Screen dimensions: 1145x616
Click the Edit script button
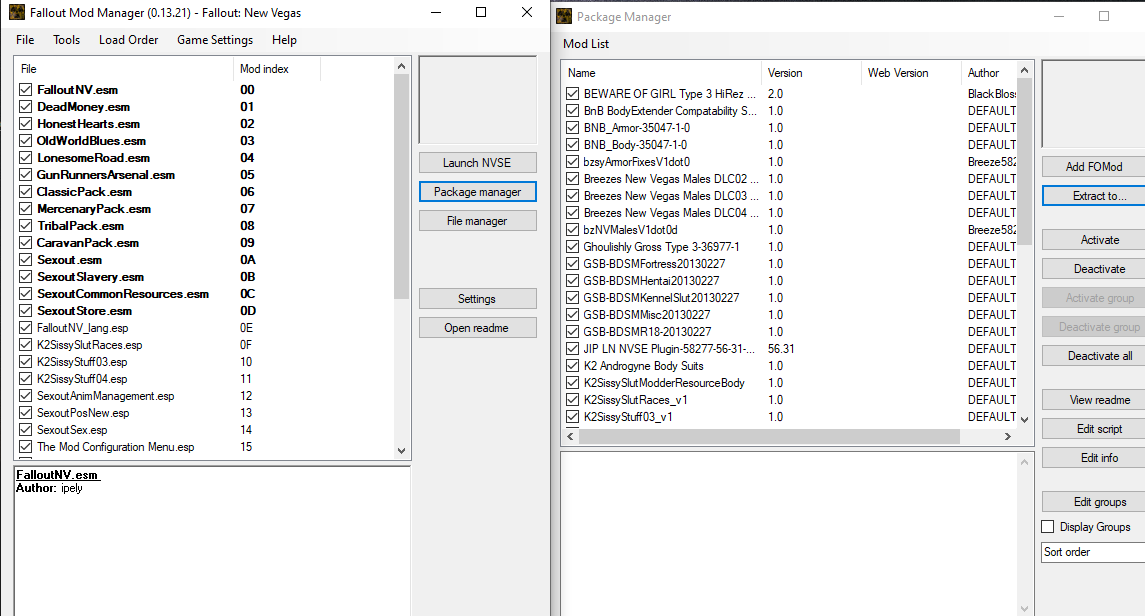pyautogui.click(x=1094, y=428)
